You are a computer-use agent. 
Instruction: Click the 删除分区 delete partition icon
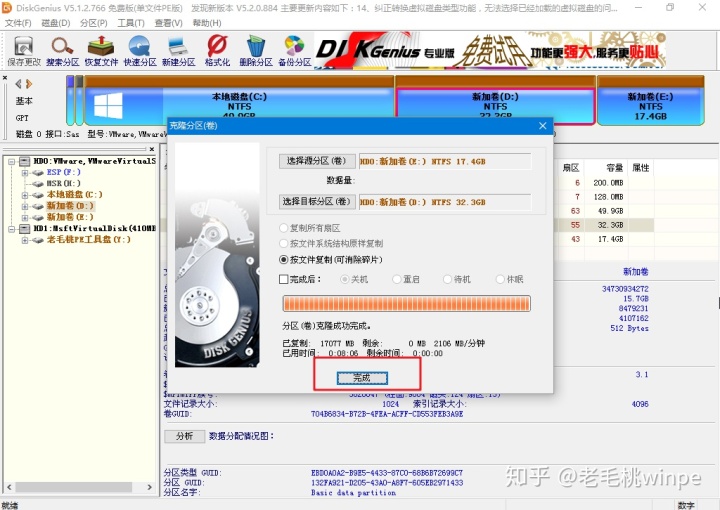tap(256, 50)
